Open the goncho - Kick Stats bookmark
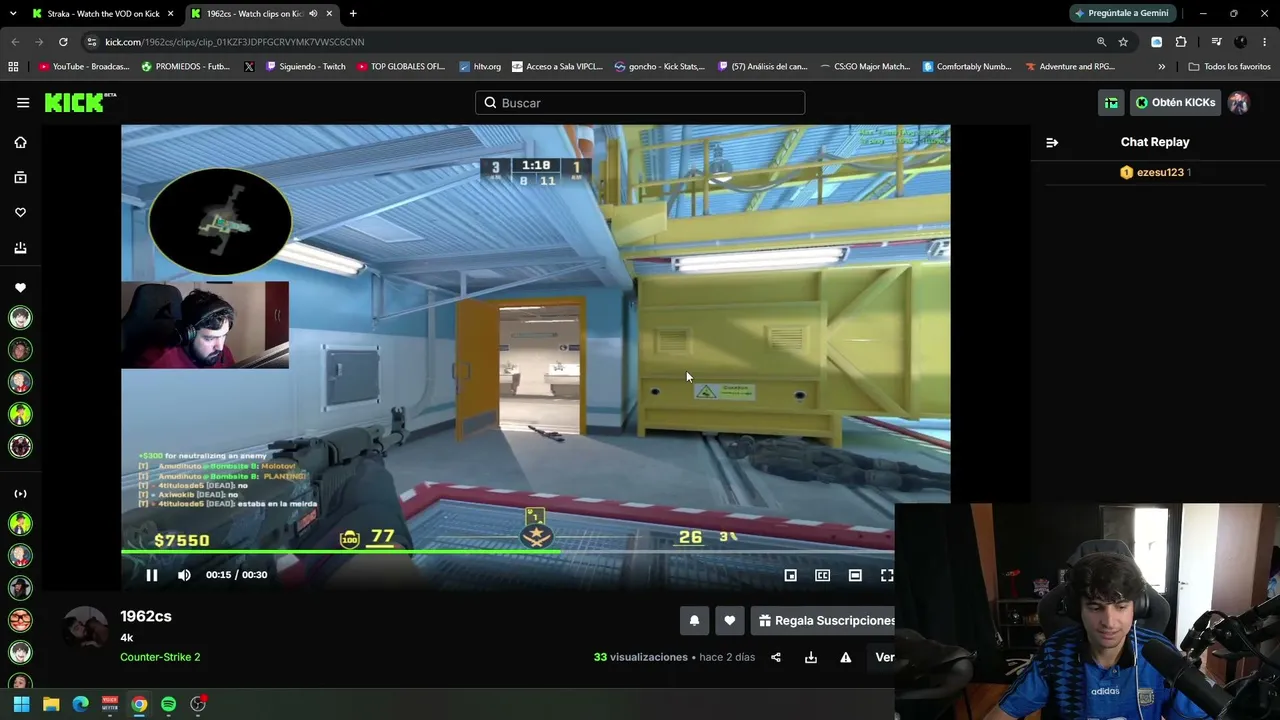 659,67
